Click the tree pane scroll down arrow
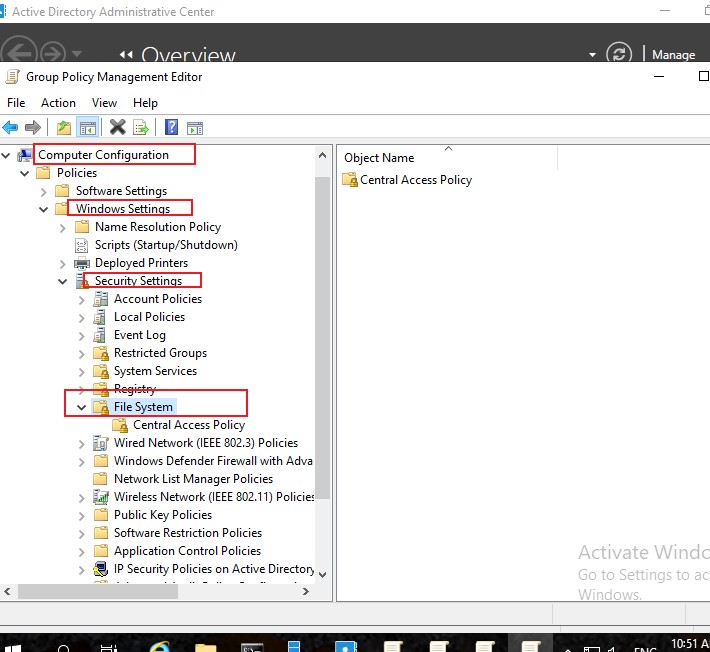 point(322,575)
